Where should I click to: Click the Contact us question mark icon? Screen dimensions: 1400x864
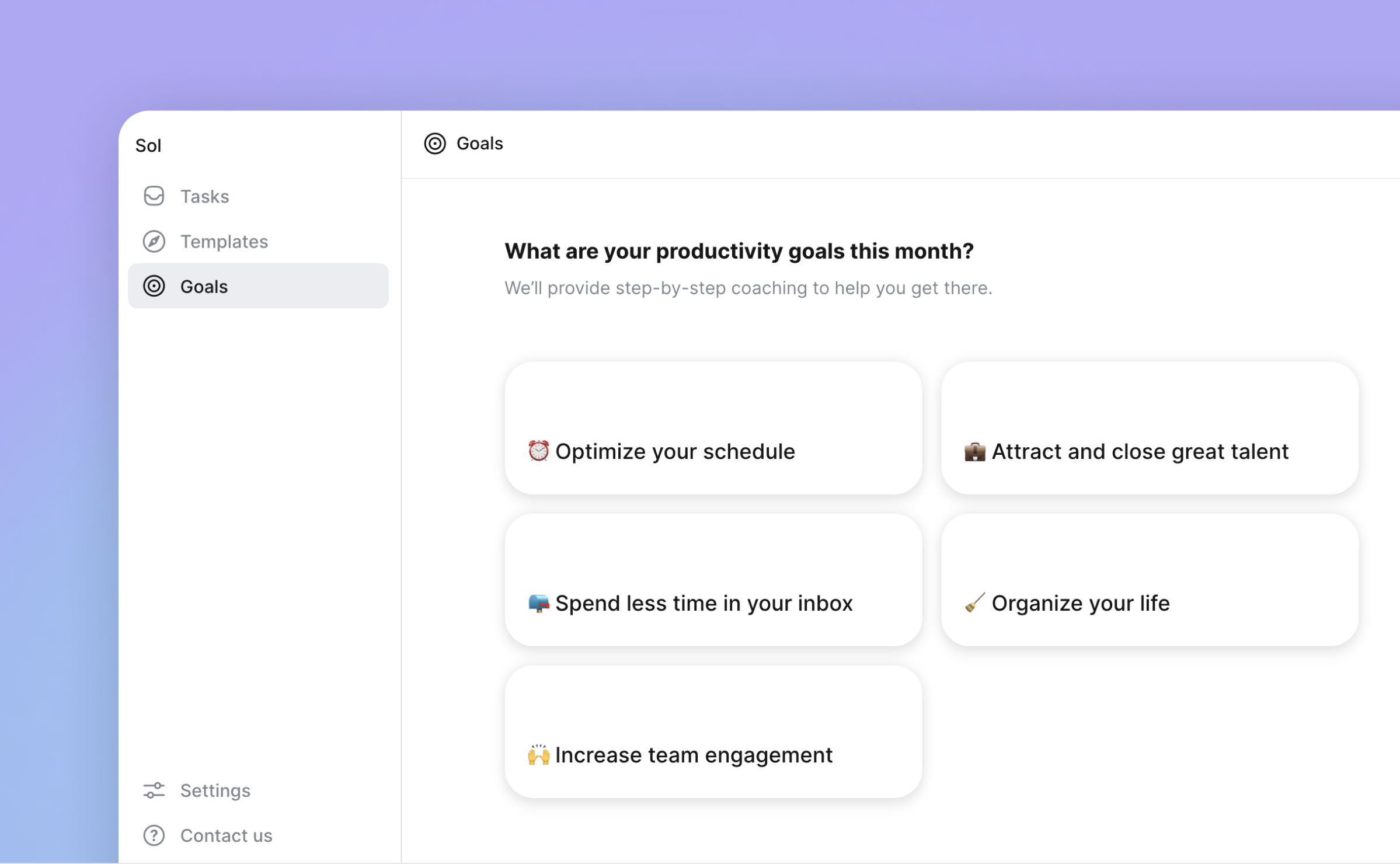[x=154, y=835]
